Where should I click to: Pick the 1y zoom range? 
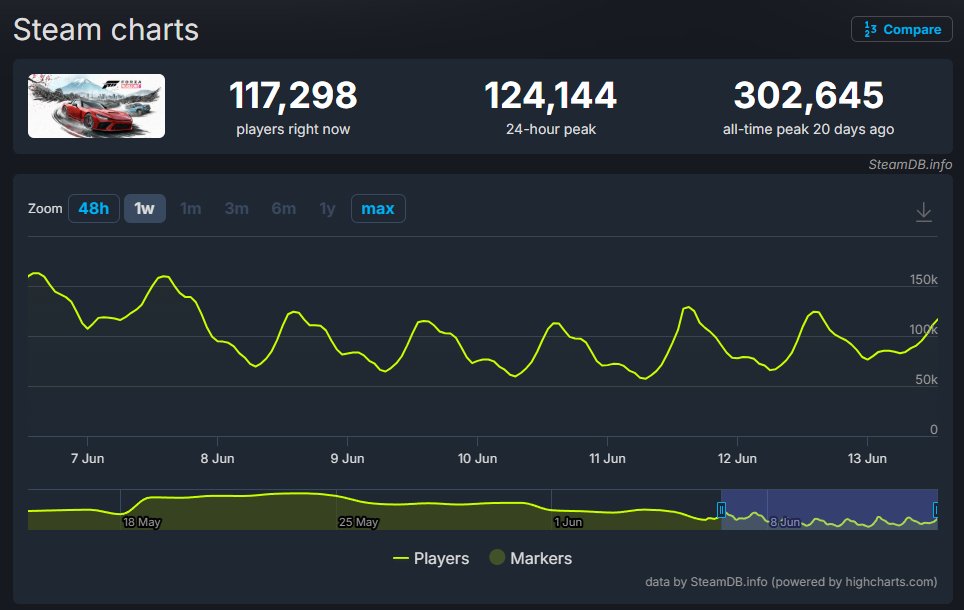tap(327, 208)
